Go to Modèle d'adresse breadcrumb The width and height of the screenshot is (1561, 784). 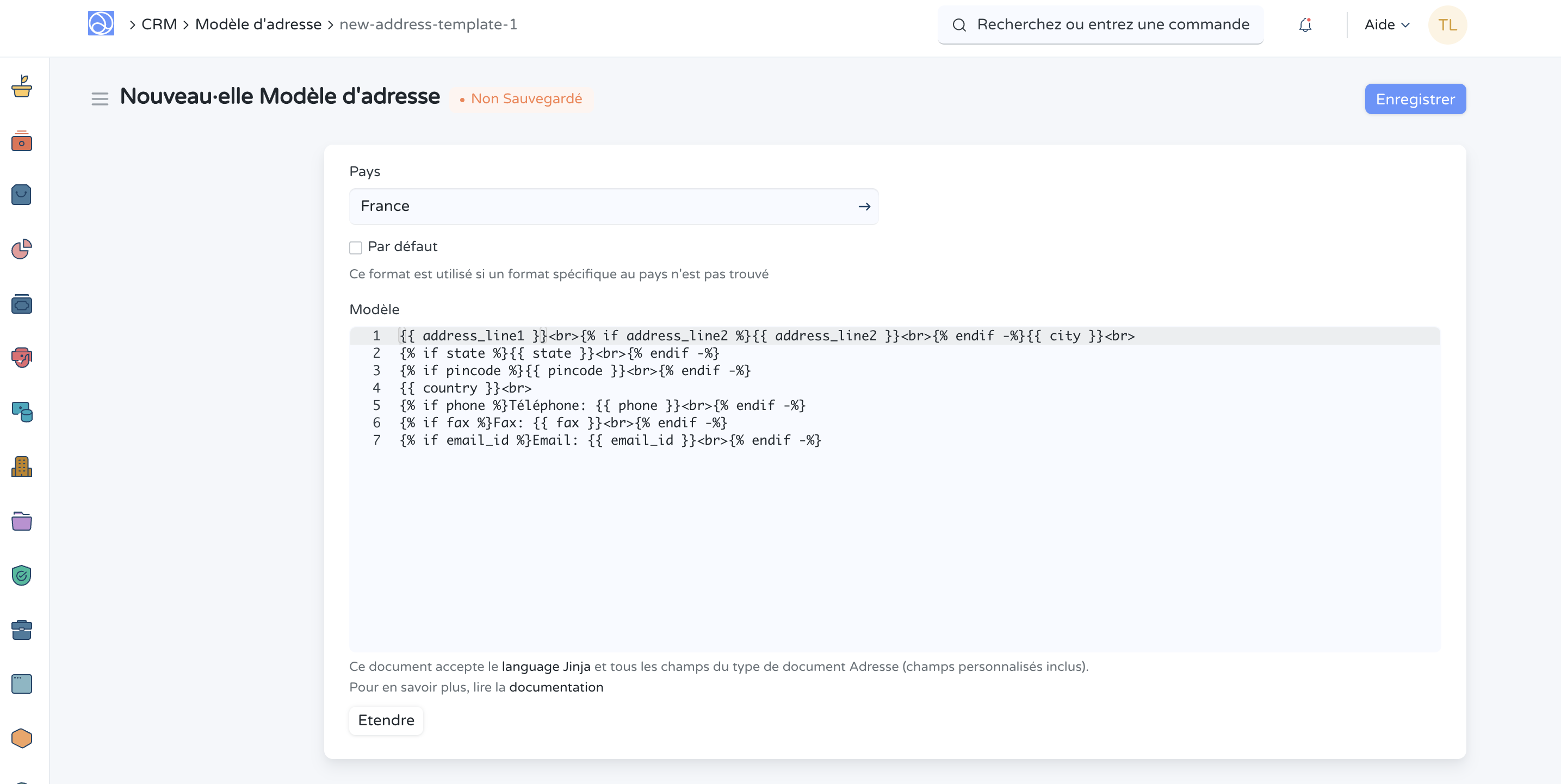[258, 24]
